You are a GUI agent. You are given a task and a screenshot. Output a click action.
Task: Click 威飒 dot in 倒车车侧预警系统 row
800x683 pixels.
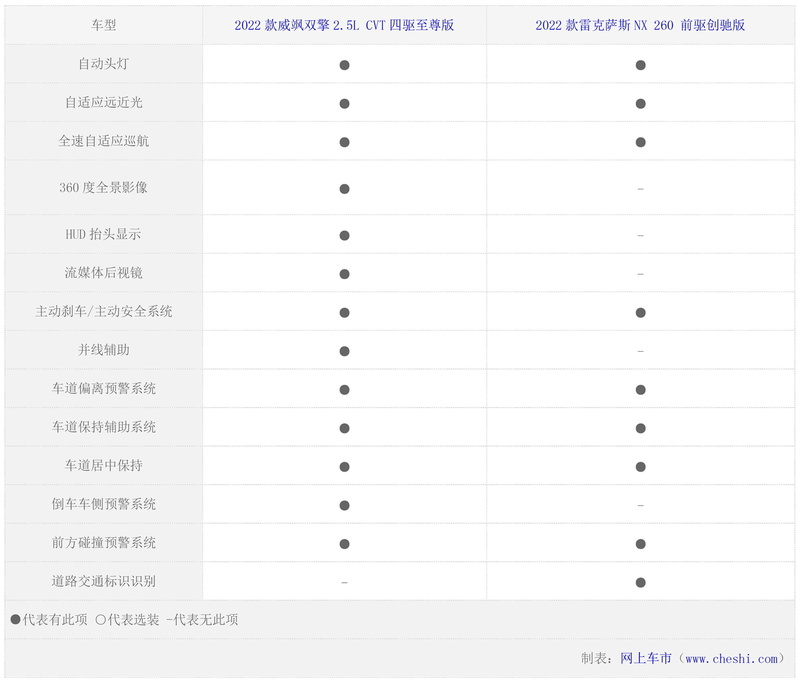point(344,505)
